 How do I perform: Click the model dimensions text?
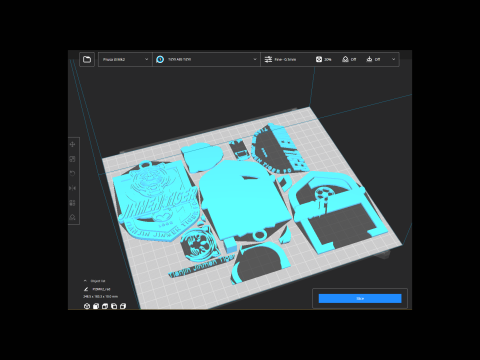click(100, 296)
